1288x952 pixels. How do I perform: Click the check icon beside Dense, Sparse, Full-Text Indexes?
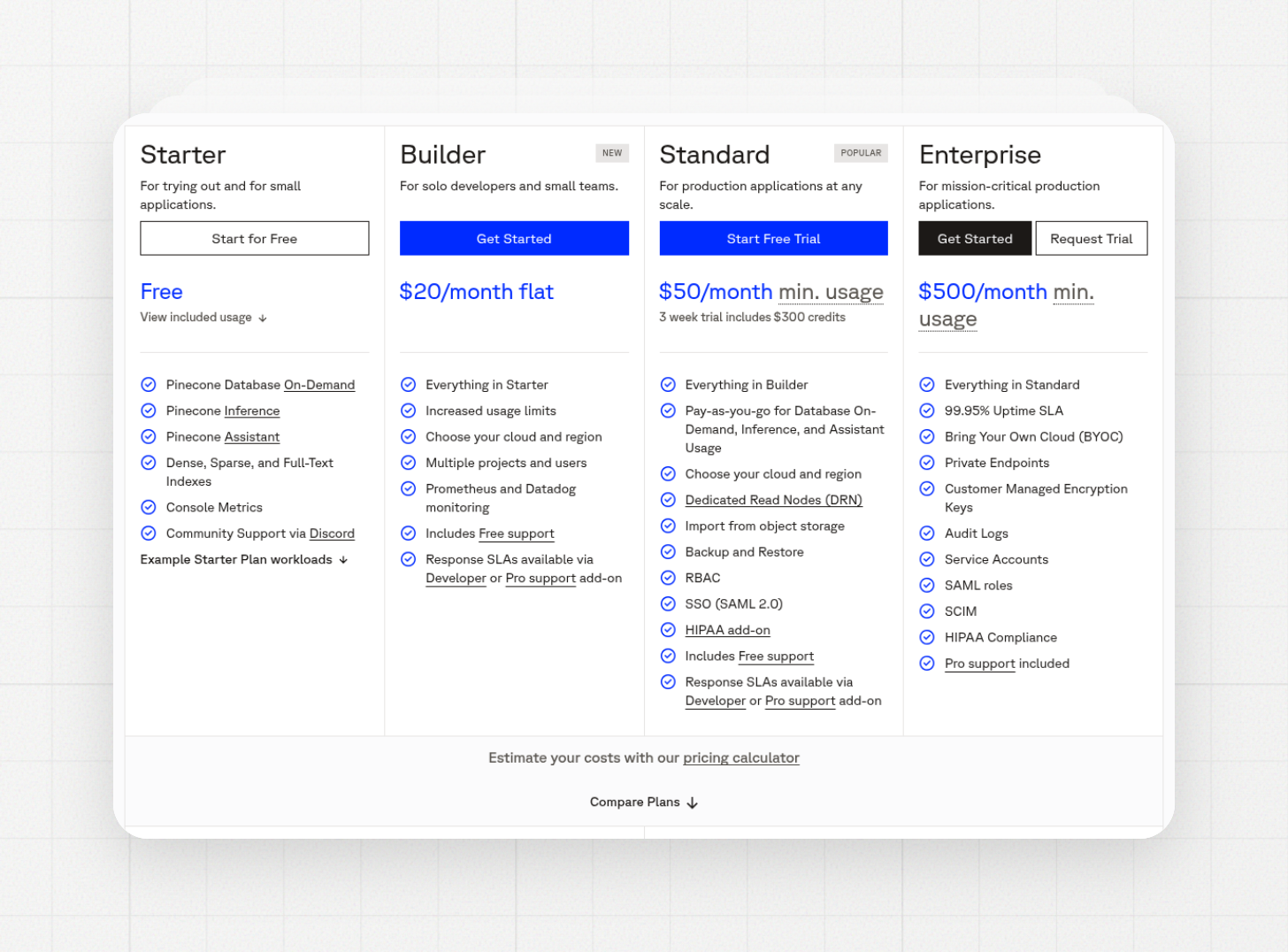click(149, 463)
